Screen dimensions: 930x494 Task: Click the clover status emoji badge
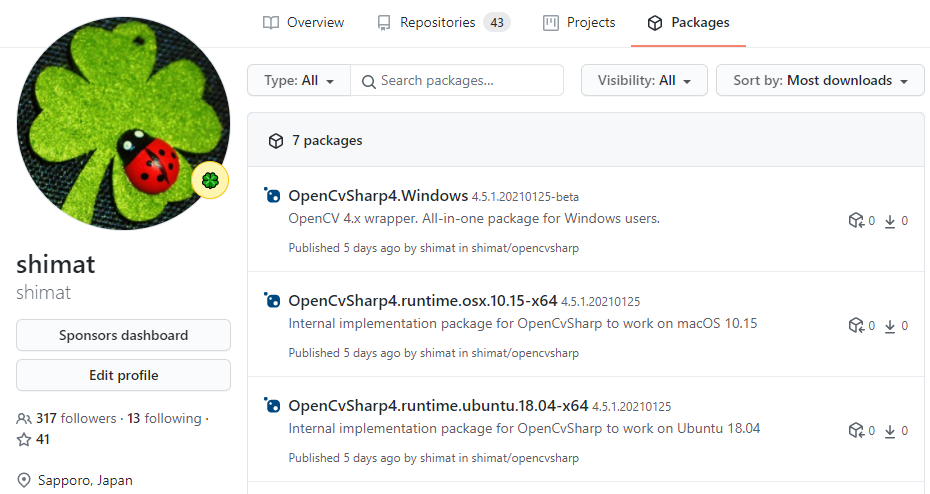coord(211,180)
